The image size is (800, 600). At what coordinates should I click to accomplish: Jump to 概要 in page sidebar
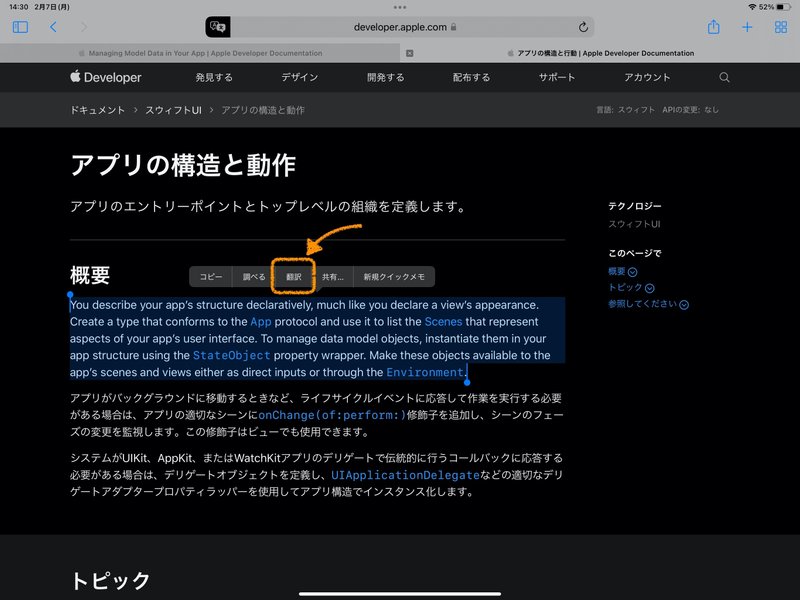point(622,271)
